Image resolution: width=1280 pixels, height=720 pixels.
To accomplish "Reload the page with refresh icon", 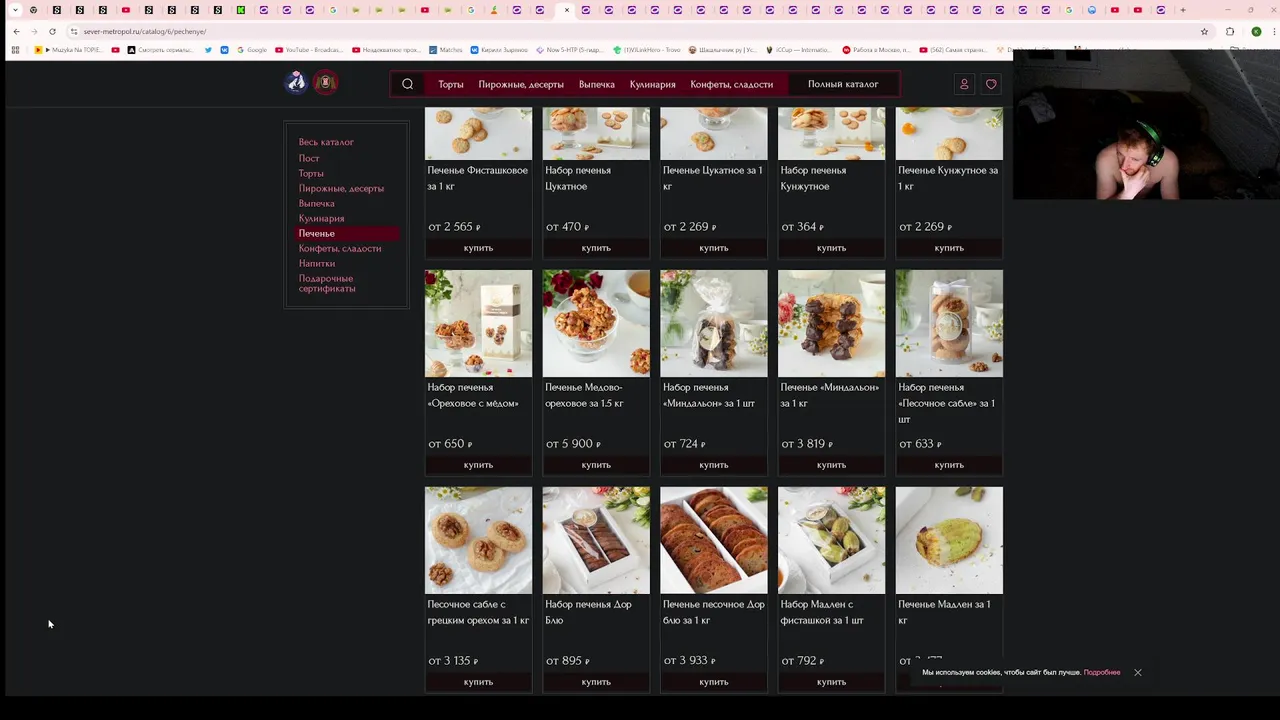I will 52,31.
